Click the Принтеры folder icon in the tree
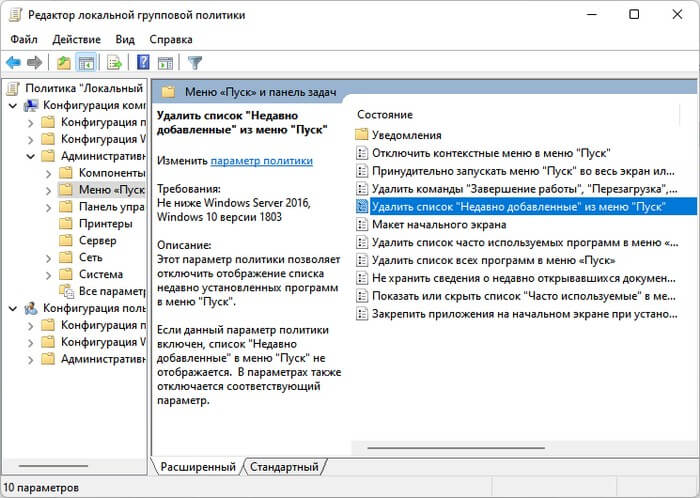 66,223
